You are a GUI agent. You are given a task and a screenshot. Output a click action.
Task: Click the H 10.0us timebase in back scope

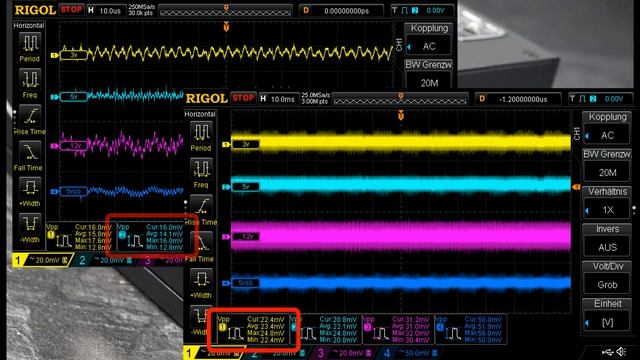(x=106, y=11)
